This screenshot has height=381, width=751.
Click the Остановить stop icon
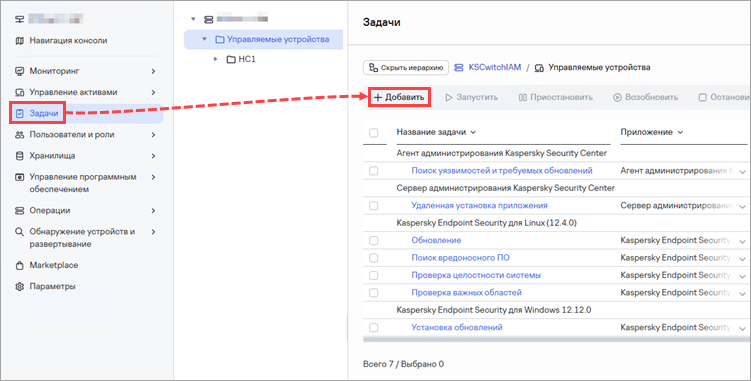(703, 97)
